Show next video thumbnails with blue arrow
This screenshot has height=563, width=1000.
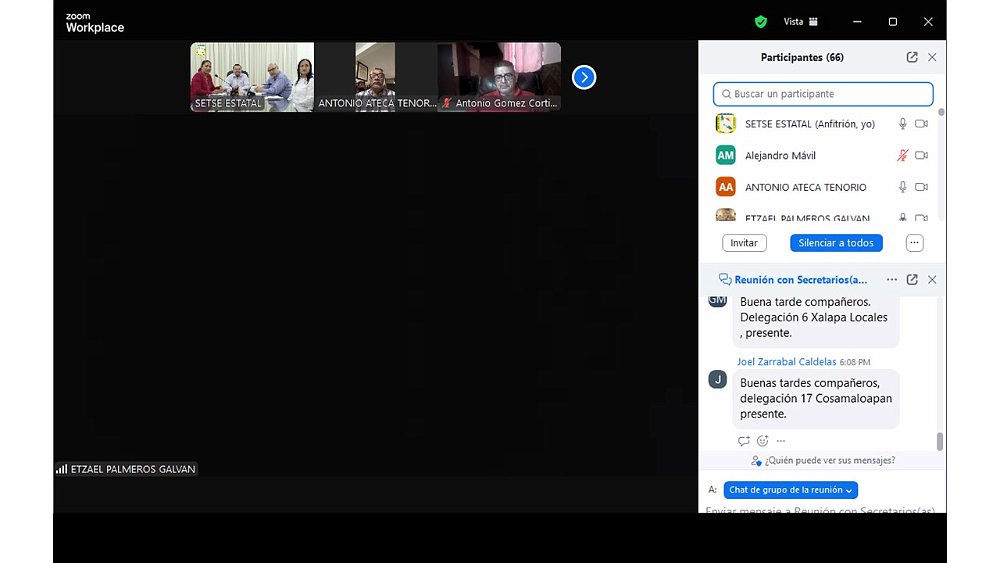point(584,77)
